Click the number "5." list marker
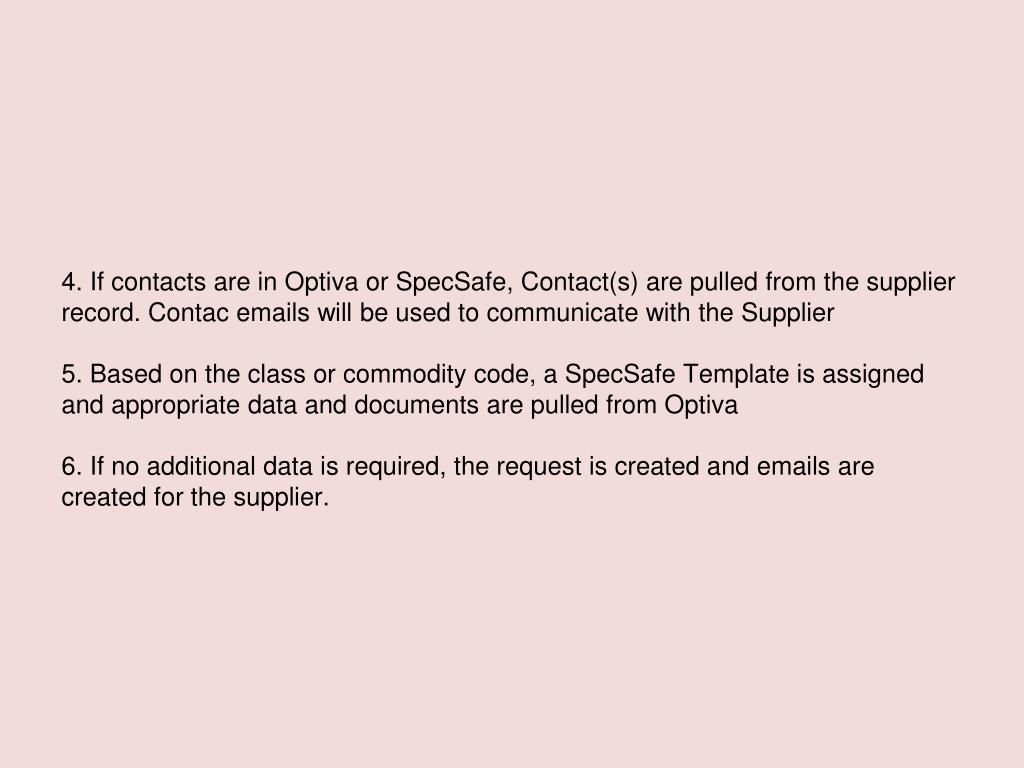Screen dimensions: 1024x768 coord(72,374)
